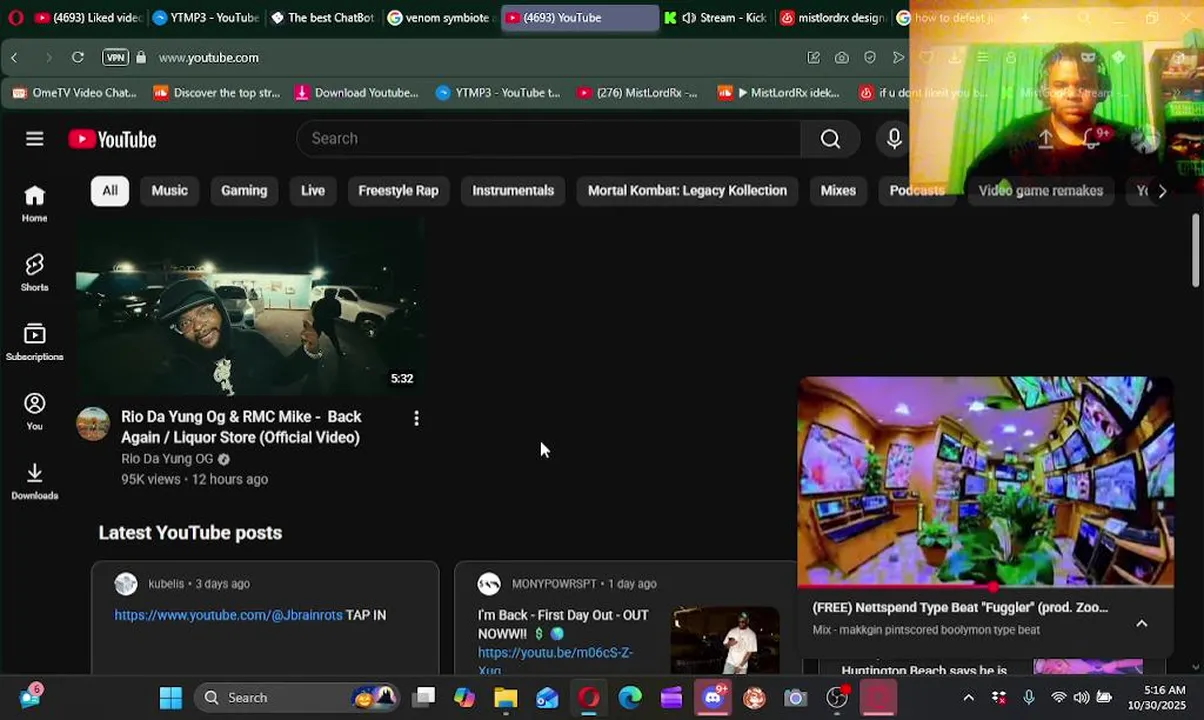1204x720 pixels.
Task: Open the Back Again / Liquor Store video title
Action: (241, 427)
